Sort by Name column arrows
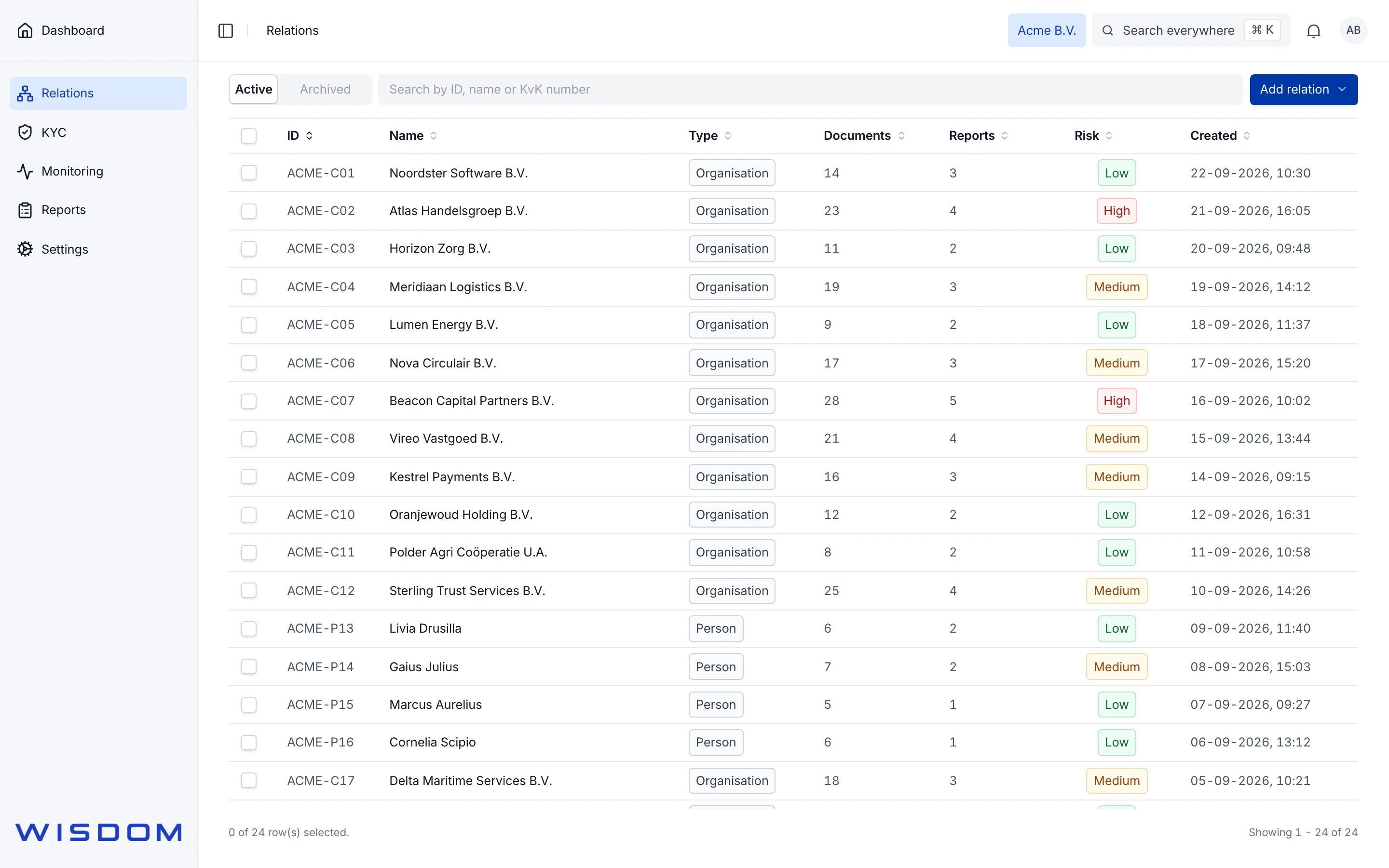Screen dimensions: 1389x868 434,136
